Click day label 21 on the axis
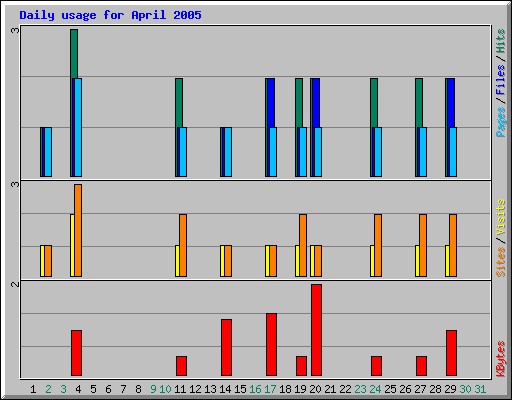 tap(330, 389)
